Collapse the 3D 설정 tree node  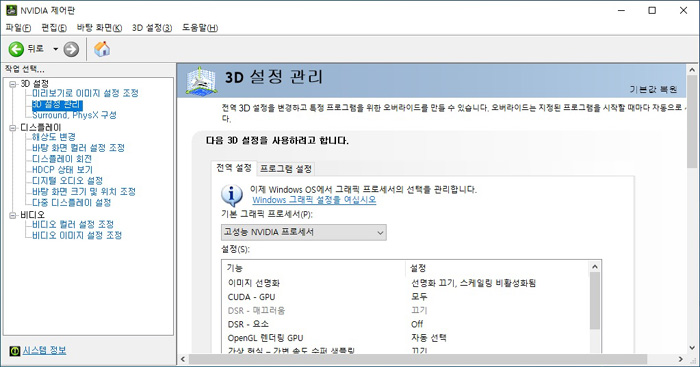tap(13, 83)
